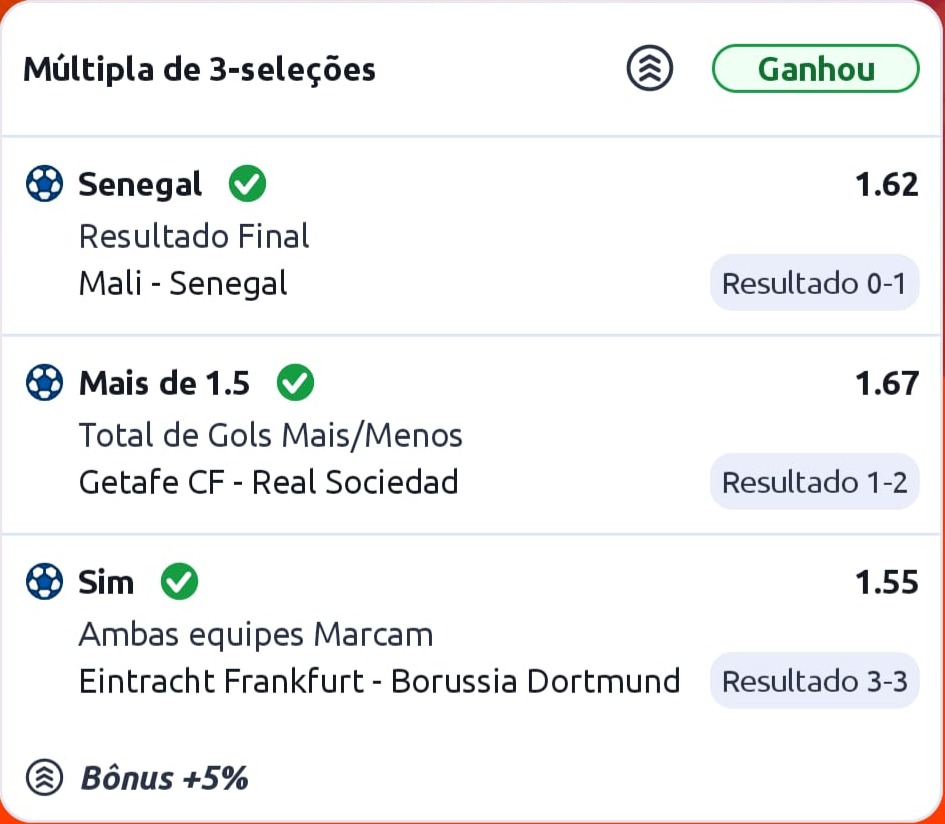Click the soccer ball icon next to Mais de 1.5
This screenshot has height=824, width=945.
click(44, 382)
